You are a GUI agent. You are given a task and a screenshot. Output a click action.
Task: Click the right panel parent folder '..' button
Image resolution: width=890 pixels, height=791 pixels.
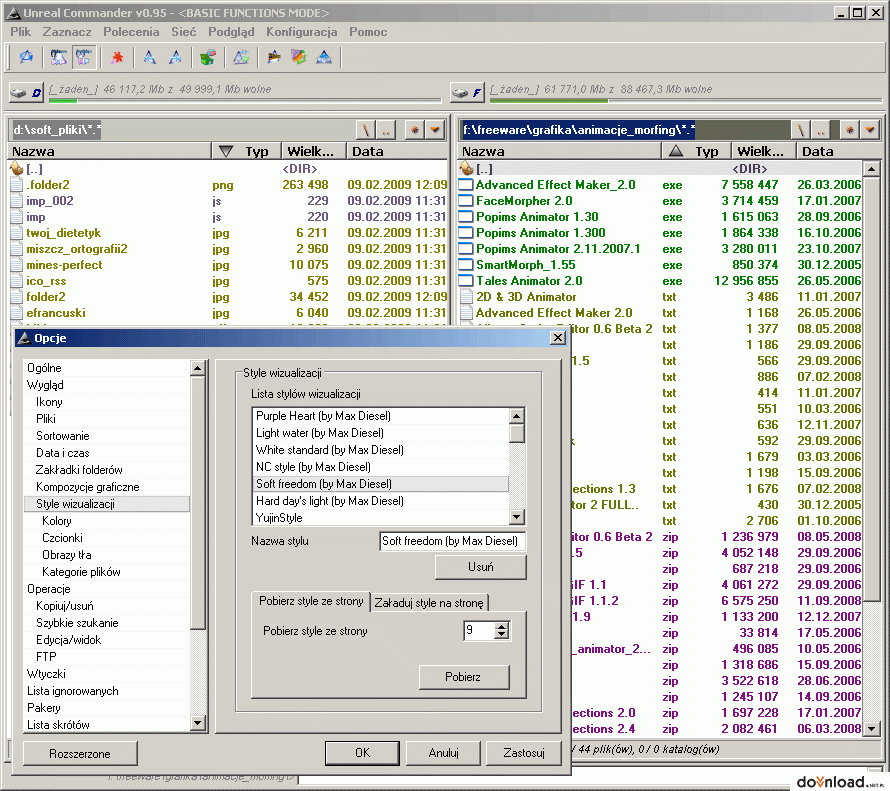(x=821, y=131)
